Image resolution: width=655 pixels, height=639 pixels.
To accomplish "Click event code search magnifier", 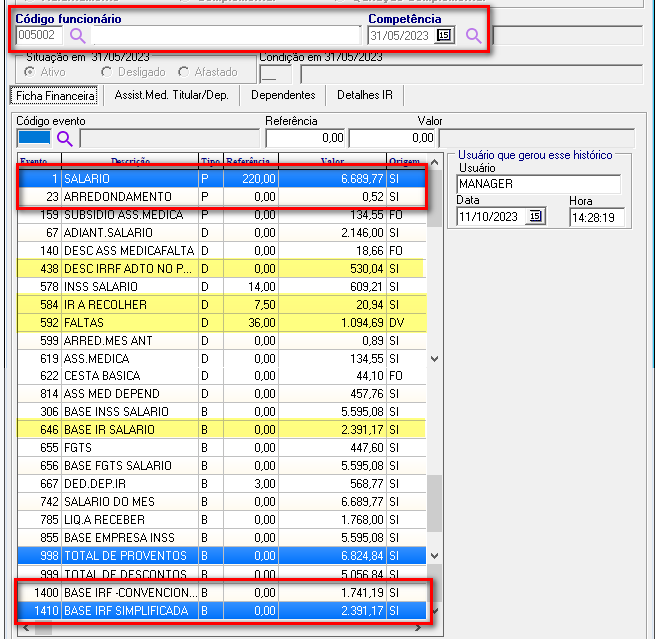I will (65, 138).
